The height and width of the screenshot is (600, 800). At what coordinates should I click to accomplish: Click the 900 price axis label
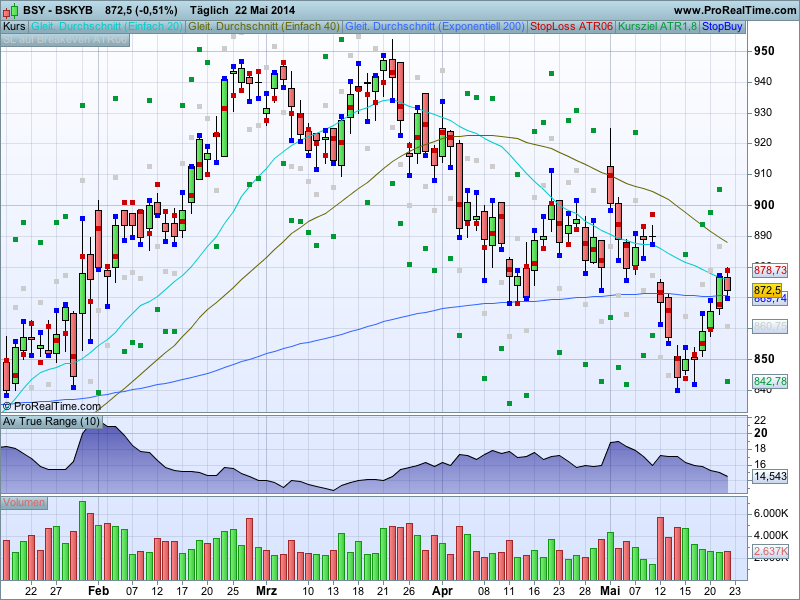point(764,205)
